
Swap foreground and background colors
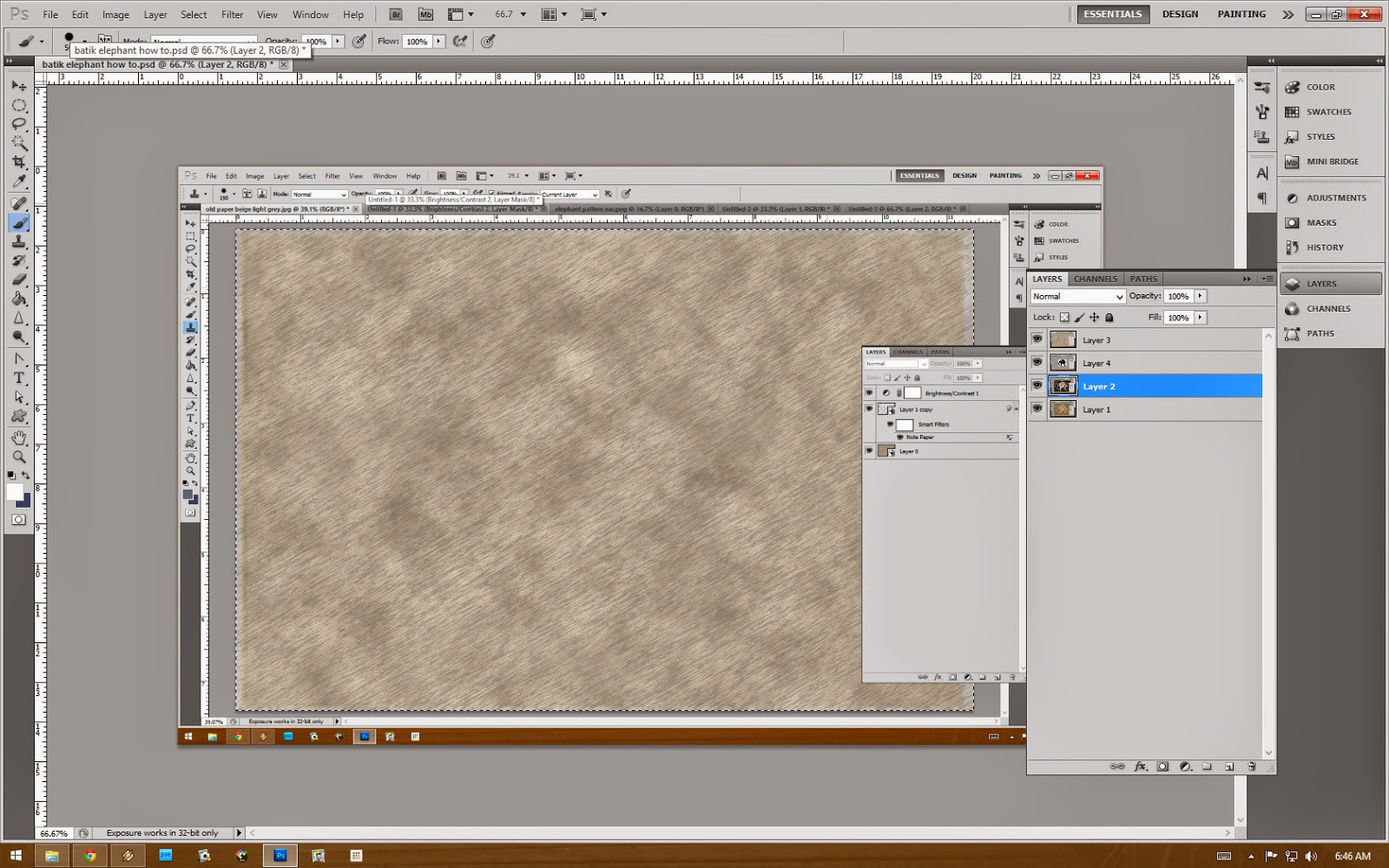click(26, 475)
